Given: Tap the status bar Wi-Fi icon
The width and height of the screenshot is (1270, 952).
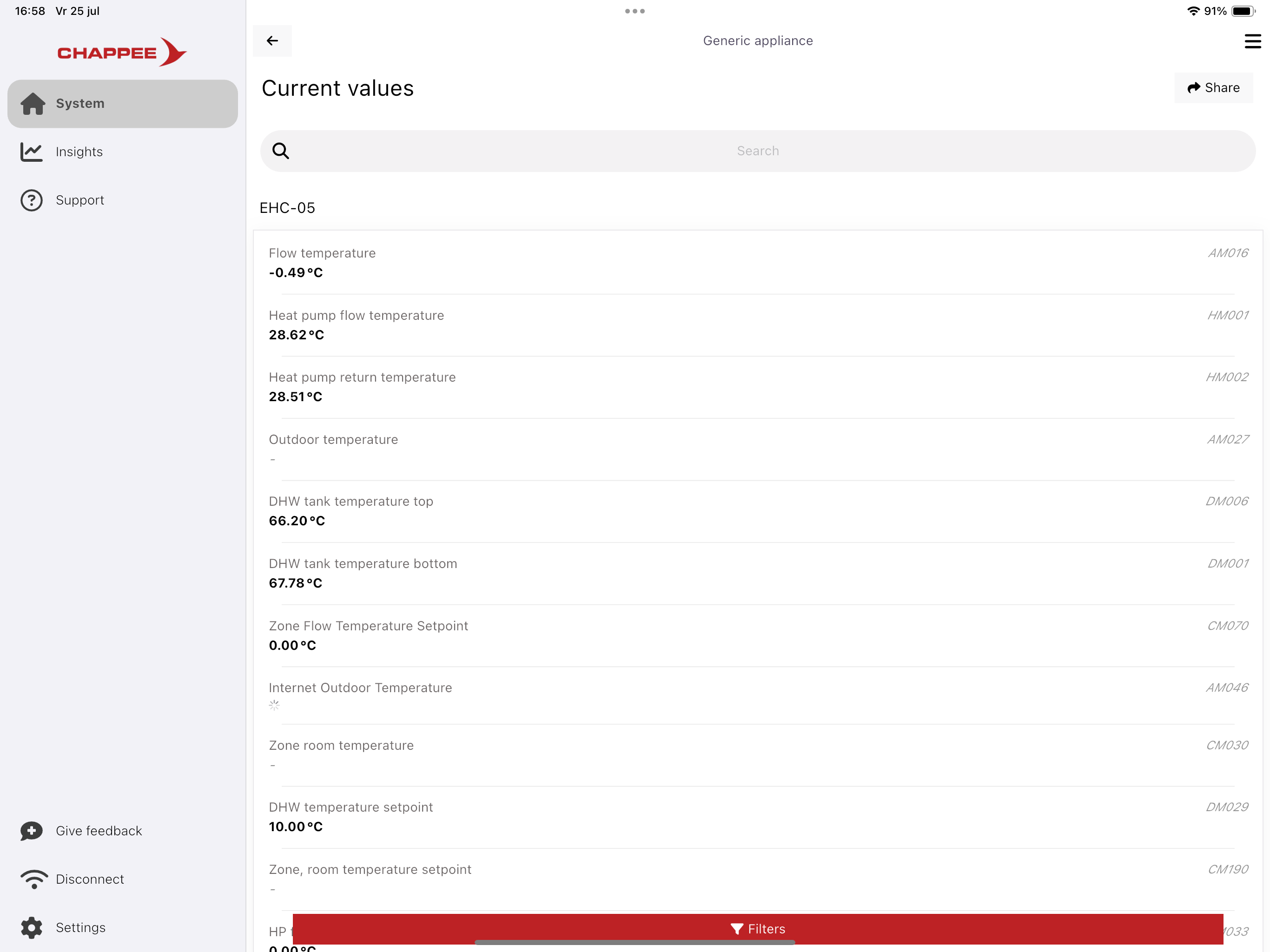Looking at the screenshot, I should (1194, 11).
